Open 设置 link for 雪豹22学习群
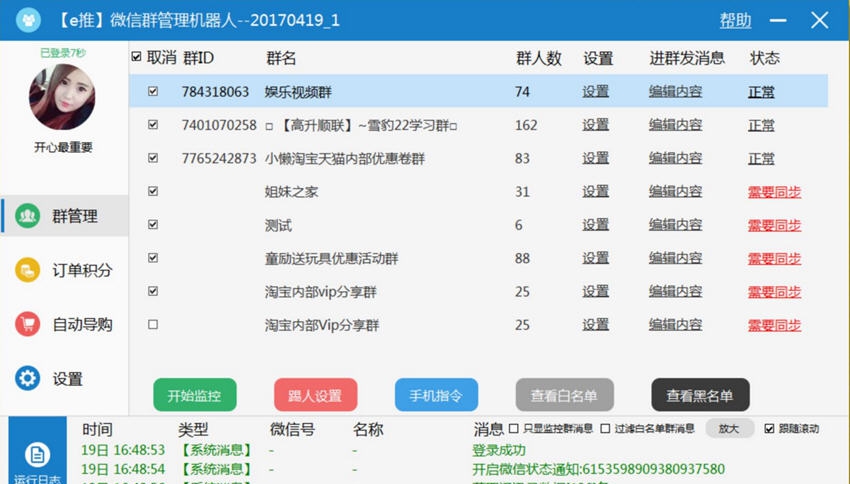 tap(596, 125)
